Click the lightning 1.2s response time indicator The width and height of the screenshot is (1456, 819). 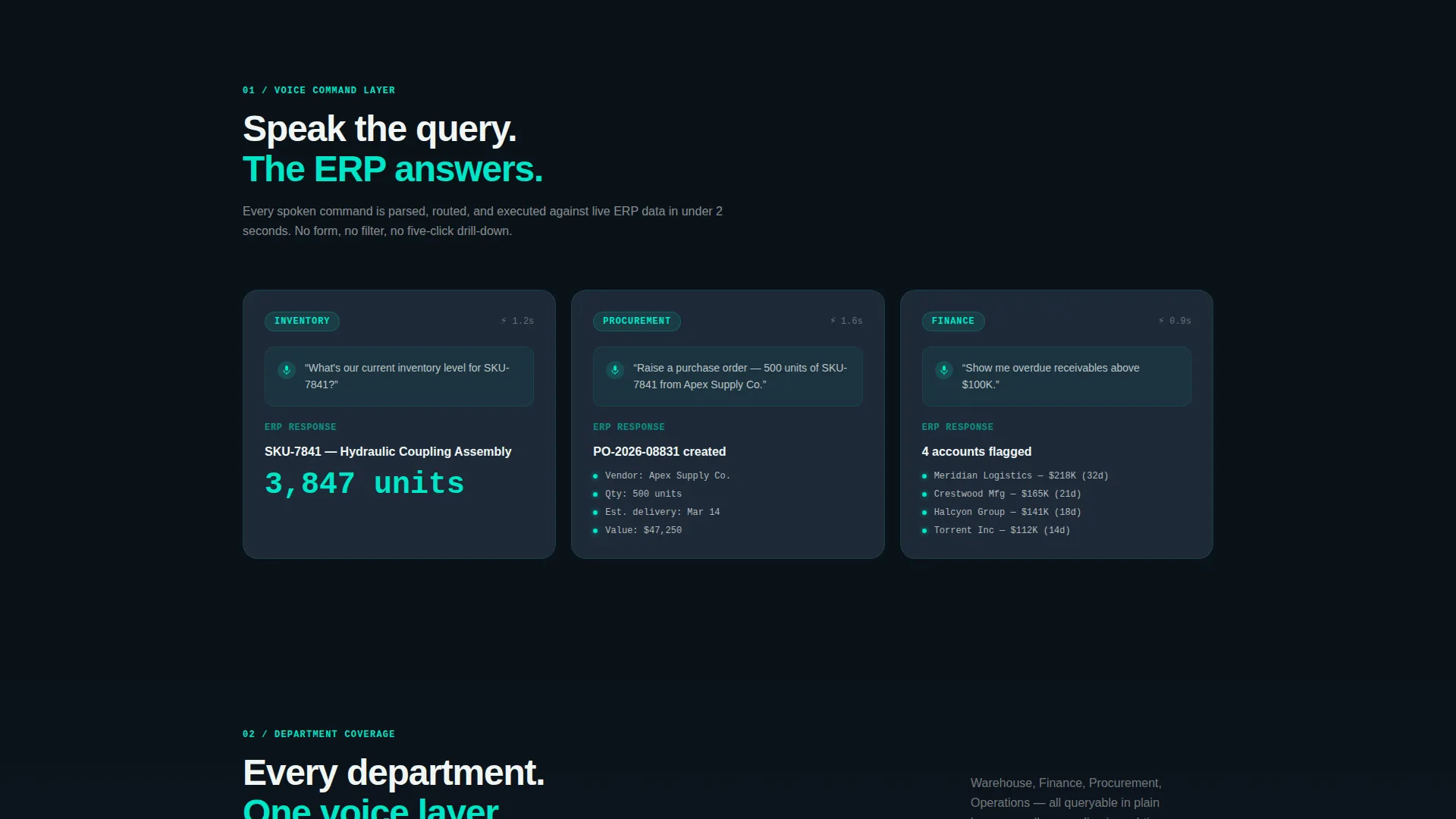(x=517, y=322)
